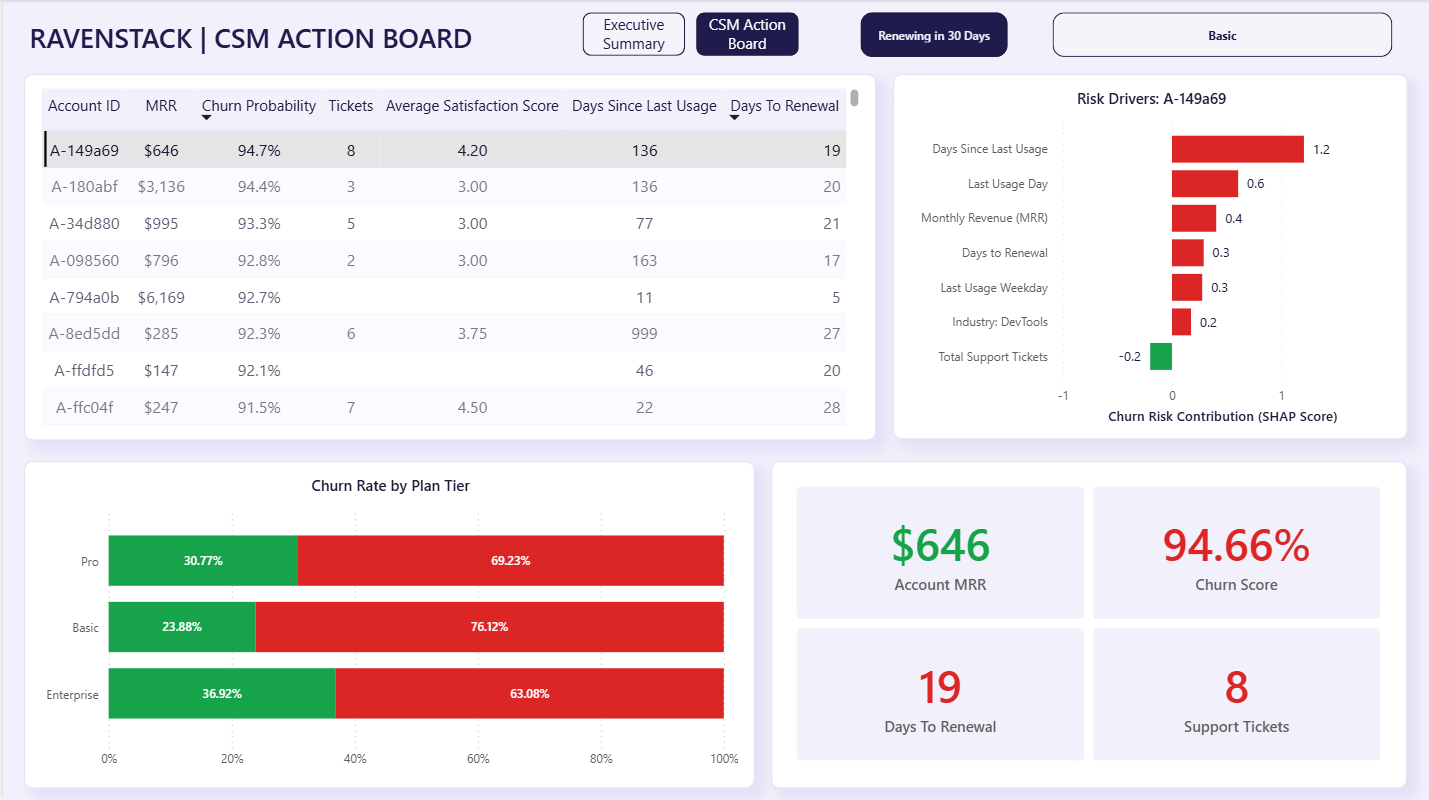
Task: Click the 94.4% churn probability cell
Action: tap(259, 187)
